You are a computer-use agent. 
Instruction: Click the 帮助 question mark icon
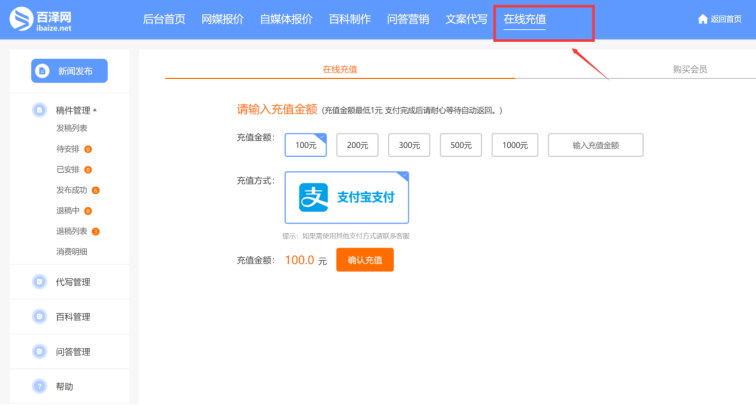click(x=39, y=386)
